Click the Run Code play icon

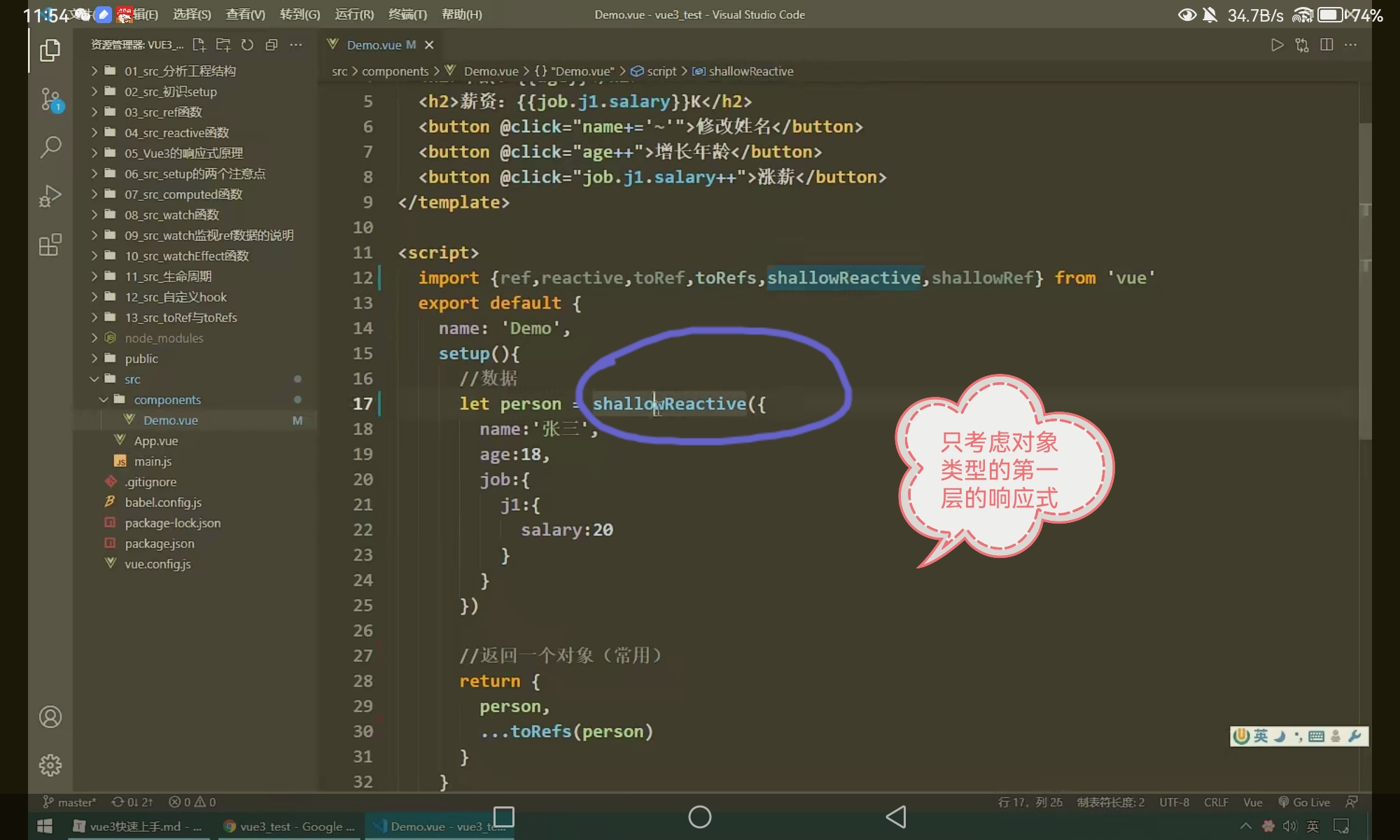pyautogui.click(x=1277, y=45)
